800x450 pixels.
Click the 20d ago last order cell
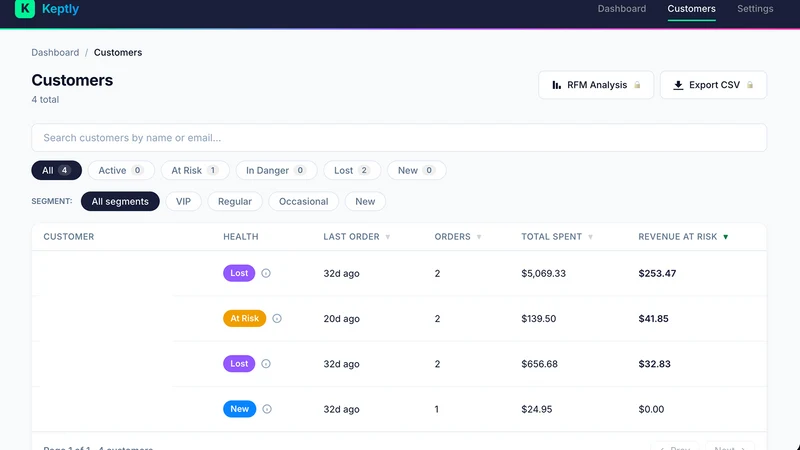pyautogui.click(x=341, y=319)
